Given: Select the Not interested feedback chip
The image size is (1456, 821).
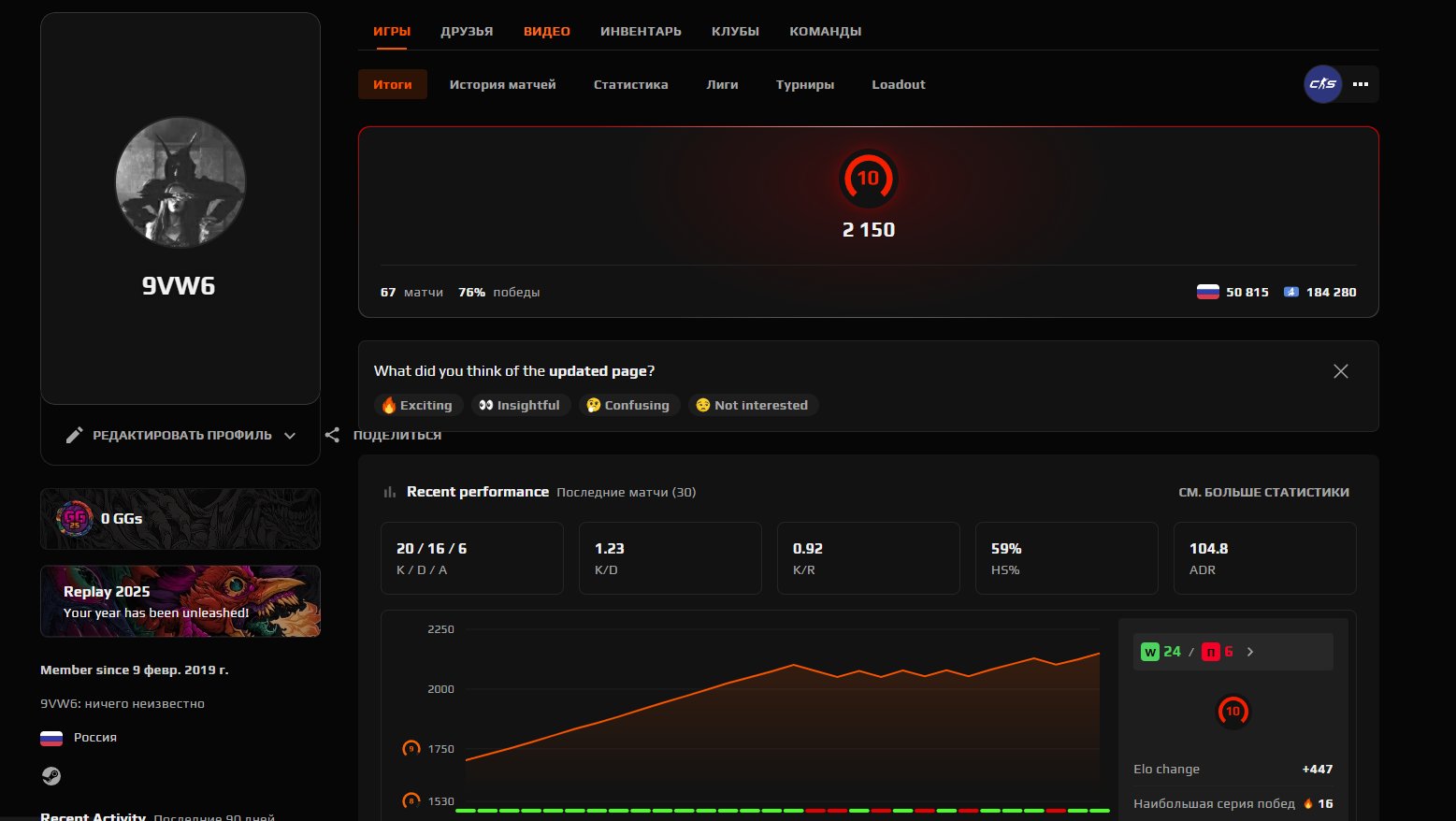Looking at the screenshot, I should [753, 405].
